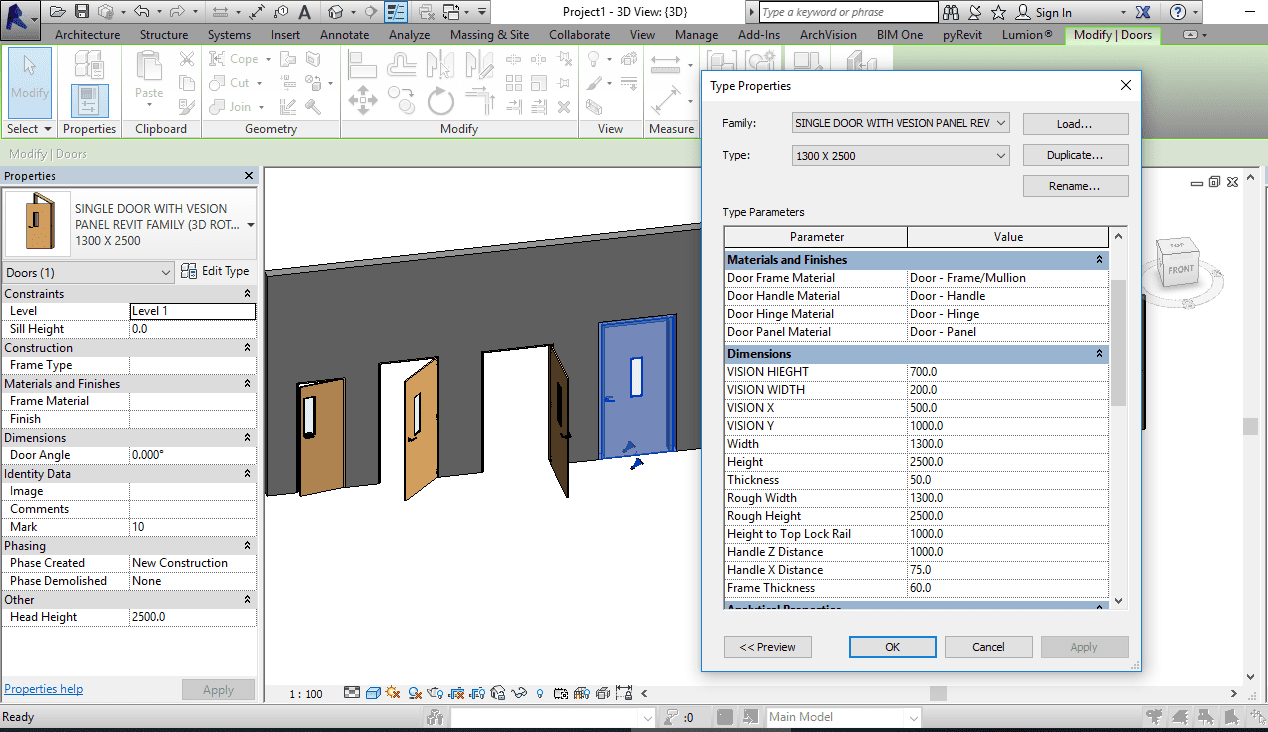The width and height of the screenshot is (1268, 732).
Task: Toggle Reveal Hidden Elements light bulb
Action: 540,692
